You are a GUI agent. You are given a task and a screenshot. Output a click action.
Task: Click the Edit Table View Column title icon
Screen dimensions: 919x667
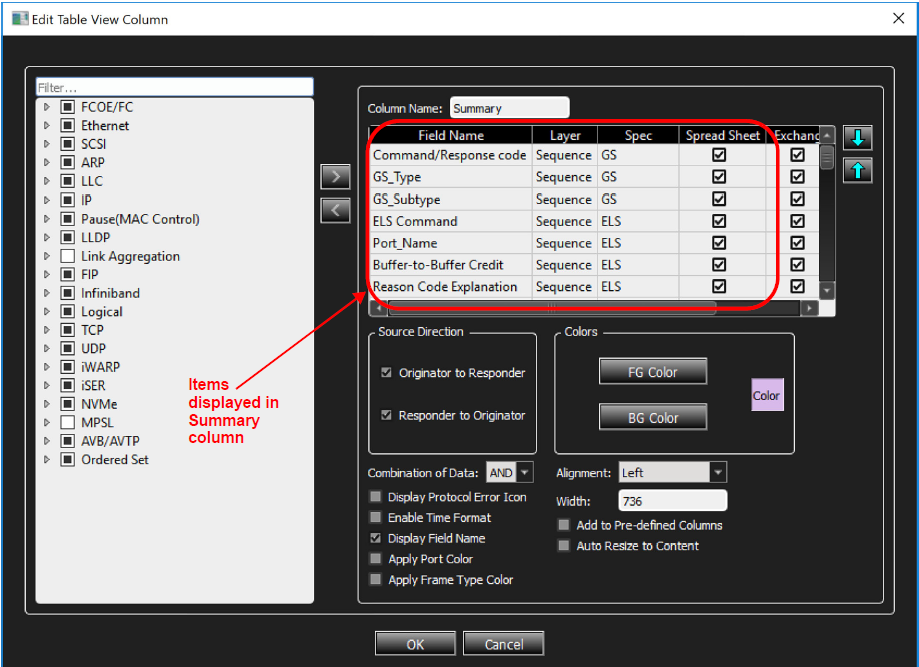pos(20,19)
